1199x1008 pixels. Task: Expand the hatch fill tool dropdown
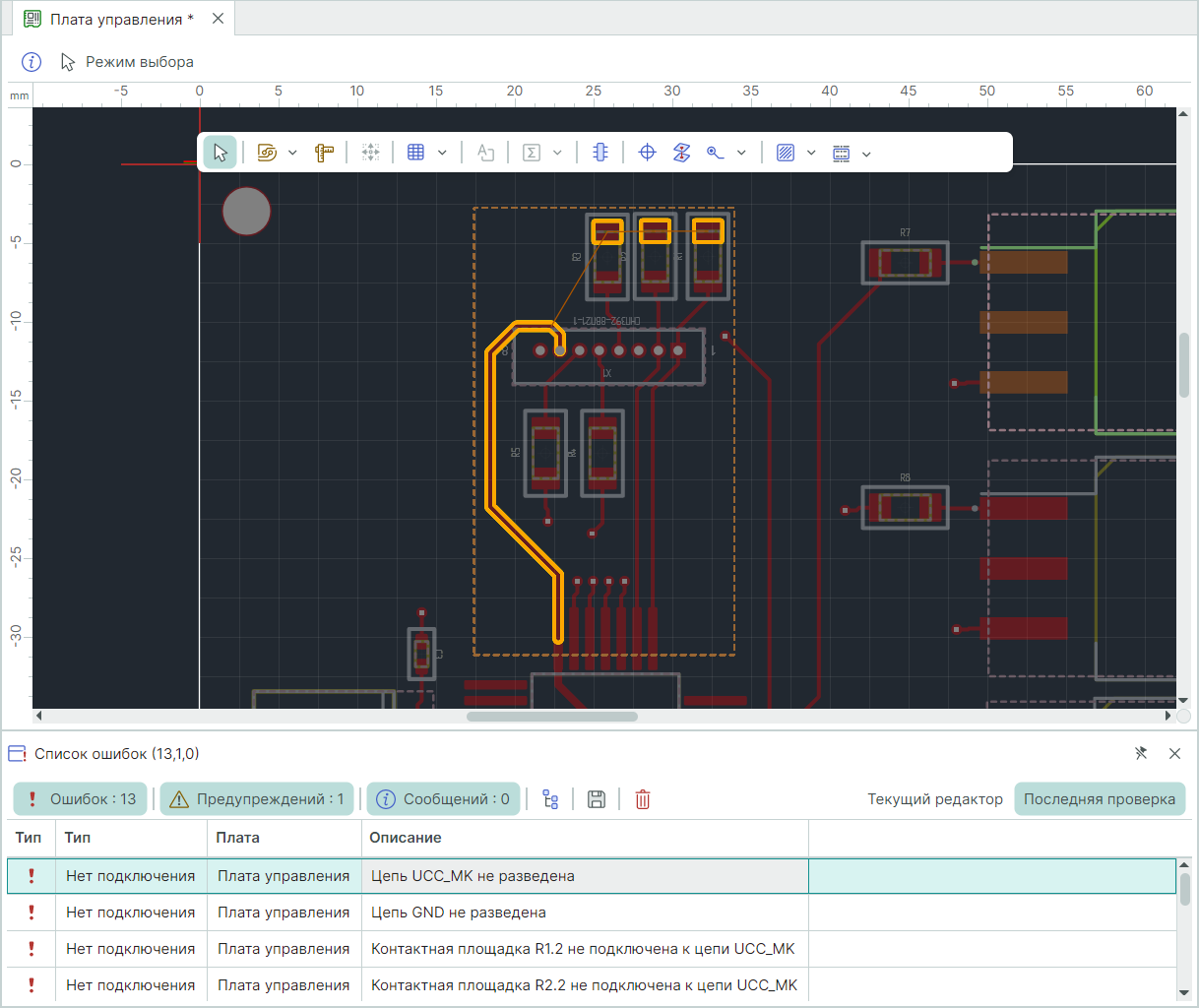tap(811, 154)
